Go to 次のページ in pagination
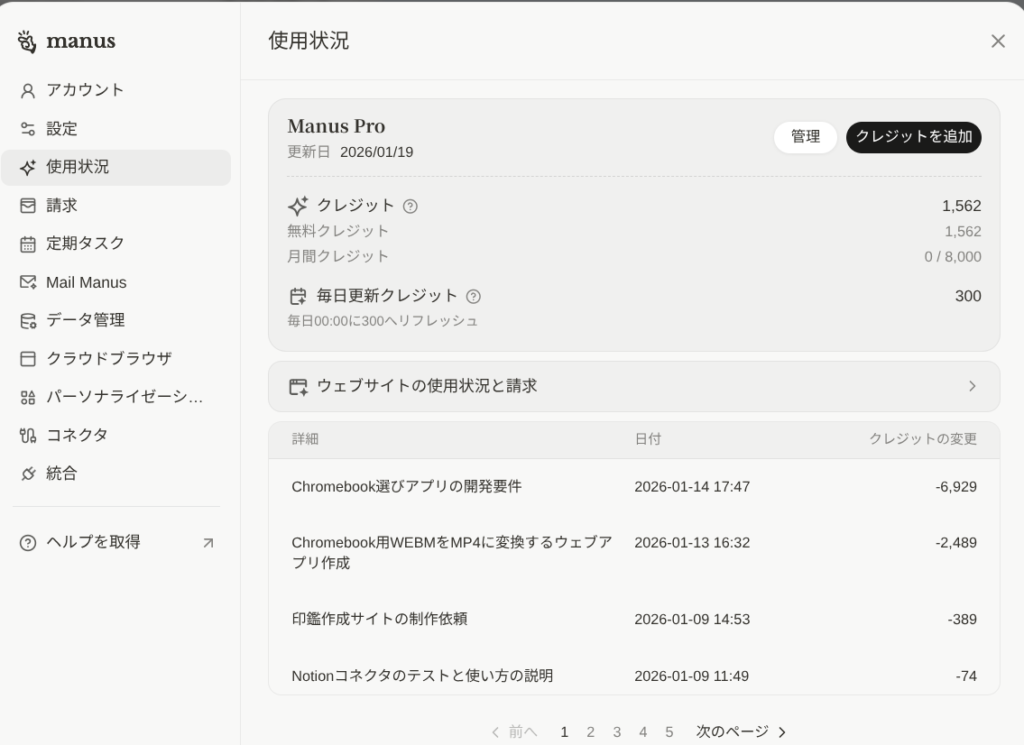The width and height of the screenshot is (1024, 745). click(741, 732)
